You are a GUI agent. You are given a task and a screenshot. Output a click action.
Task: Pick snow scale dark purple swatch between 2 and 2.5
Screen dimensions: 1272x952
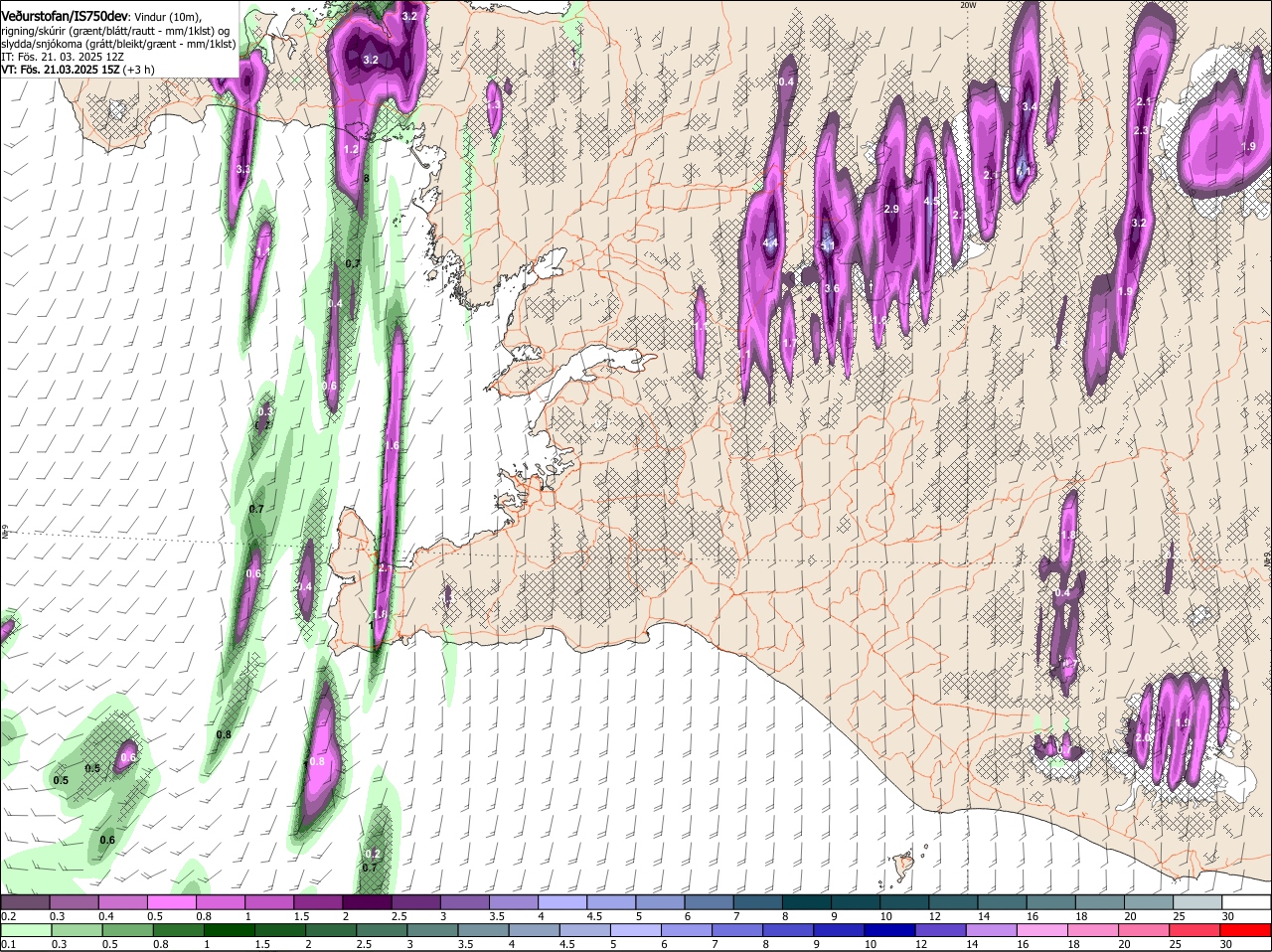click(367, 902)
